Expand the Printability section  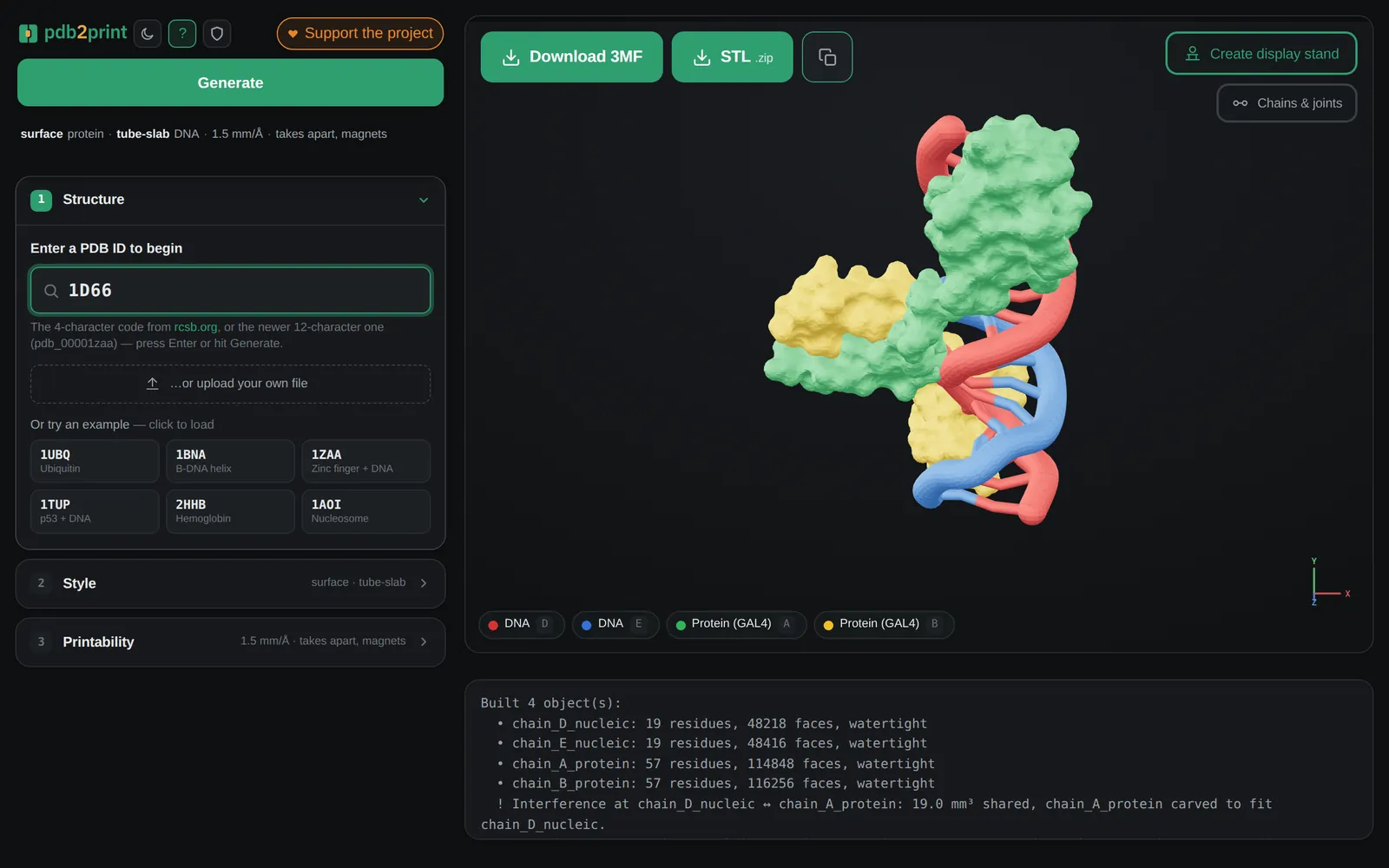click(230, 641)
